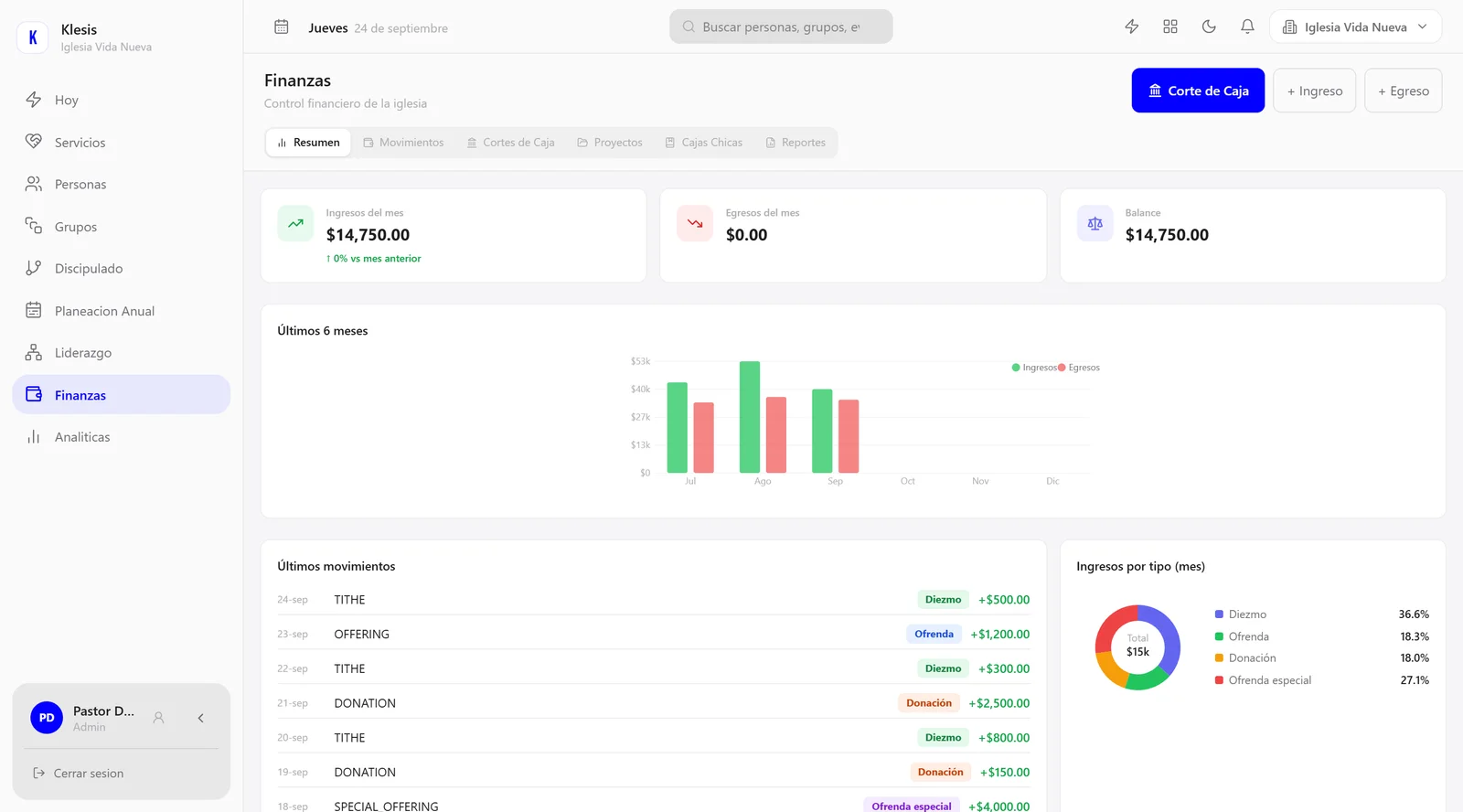The height and width of the screenshot is (812, 1463).
Task: Switch to the Movimientos tab
Action: 403,143
